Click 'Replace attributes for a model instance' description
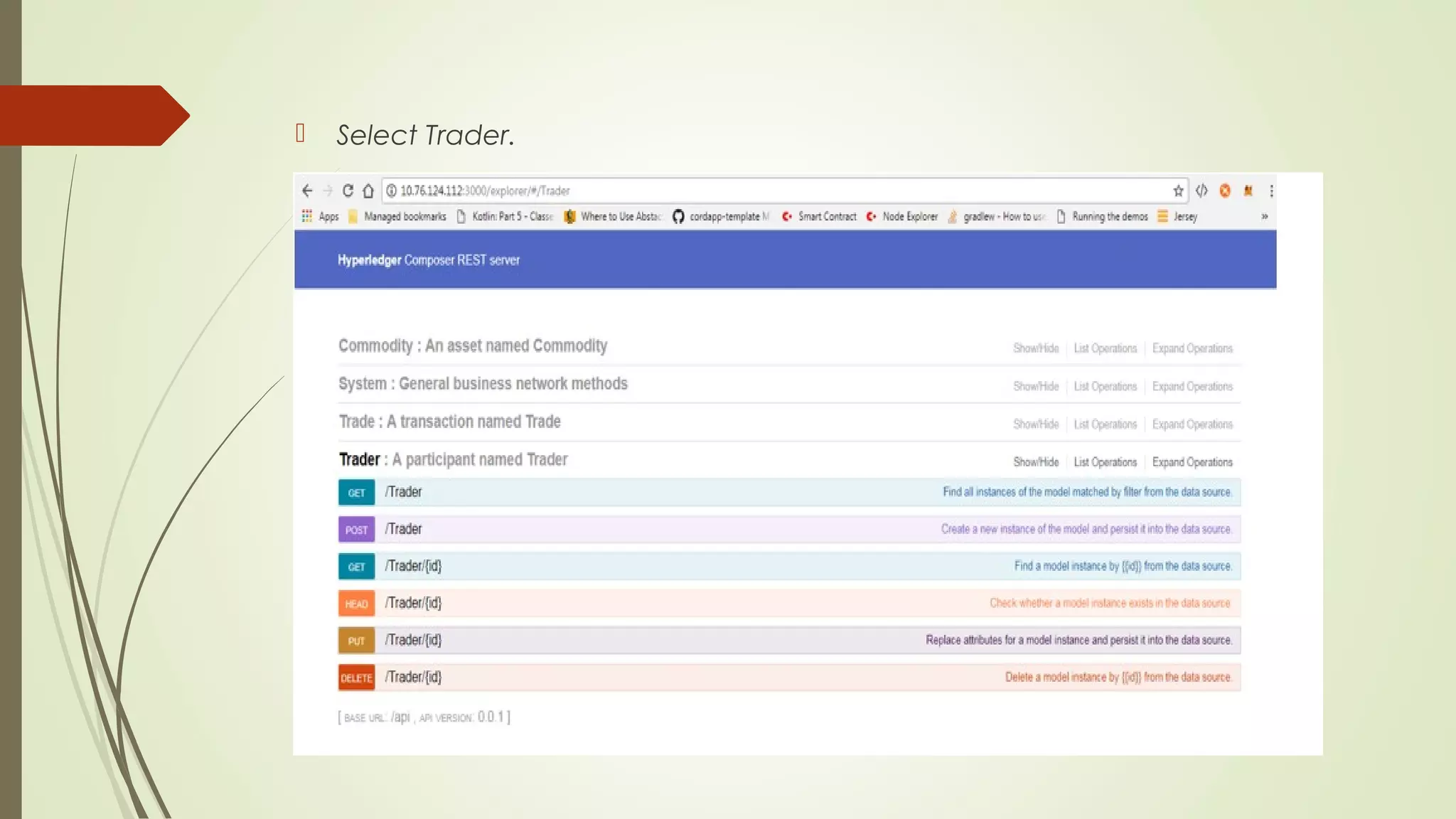This screenshot has height=819, width=1456. 1078,640
